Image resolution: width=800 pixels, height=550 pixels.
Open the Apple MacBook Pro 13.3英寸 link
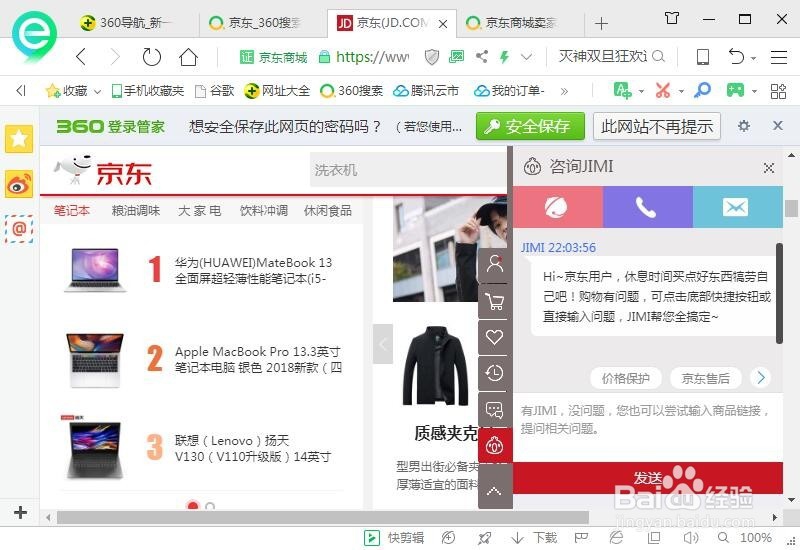click(x=258, y=359)
